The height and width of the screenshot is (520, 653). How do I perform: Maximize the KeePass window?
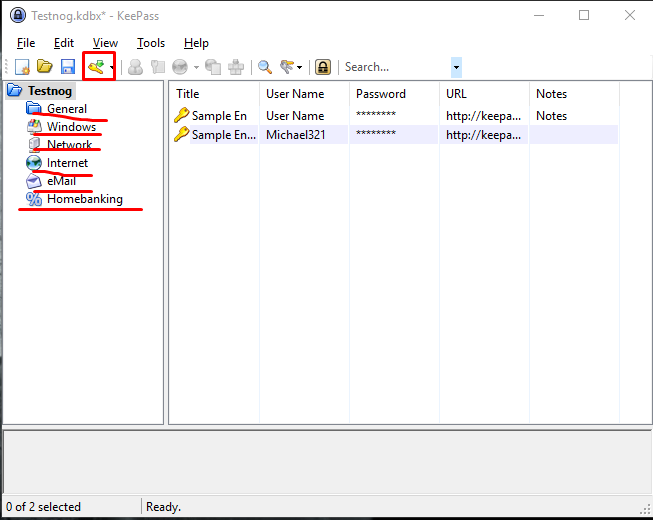tap(584, 15)
